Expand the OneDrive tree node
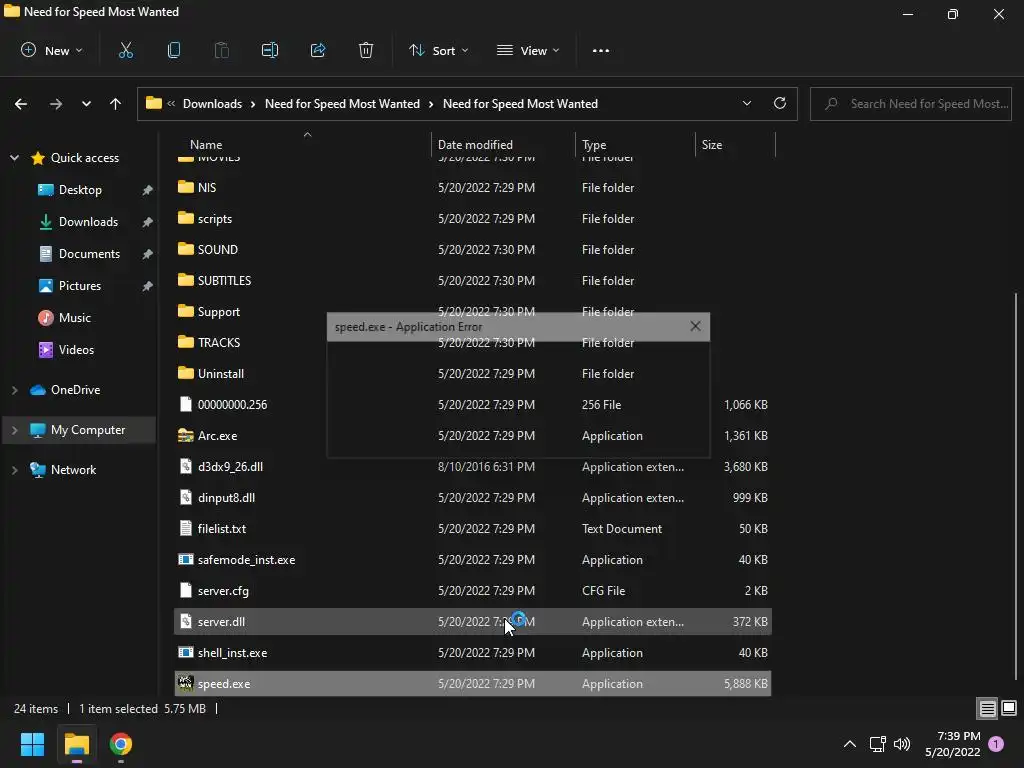The image size is (1024, 768). point(14,390)
